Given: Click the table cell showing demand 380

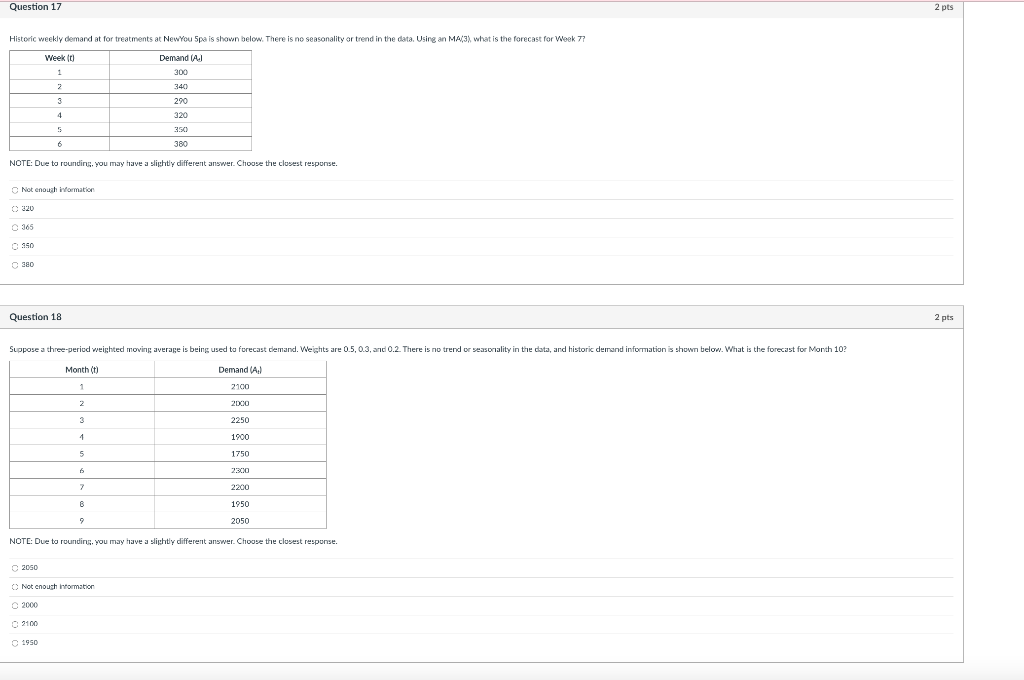Looking at the screenshot, I should [x=180, y=143].
